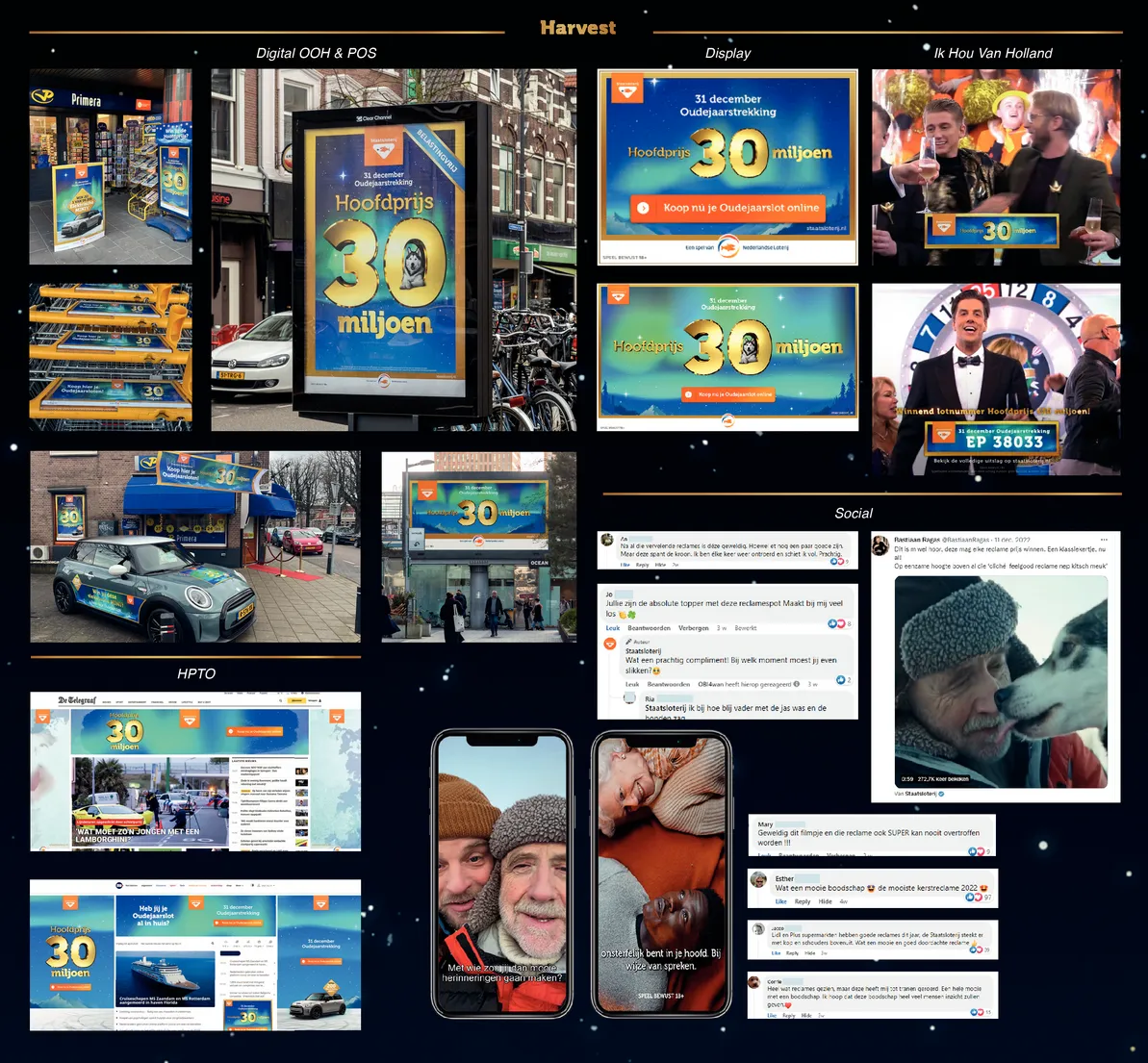Open the TV still with the champagne toast
This screenshot has width=1148, height=1063.
coord(996,167)
